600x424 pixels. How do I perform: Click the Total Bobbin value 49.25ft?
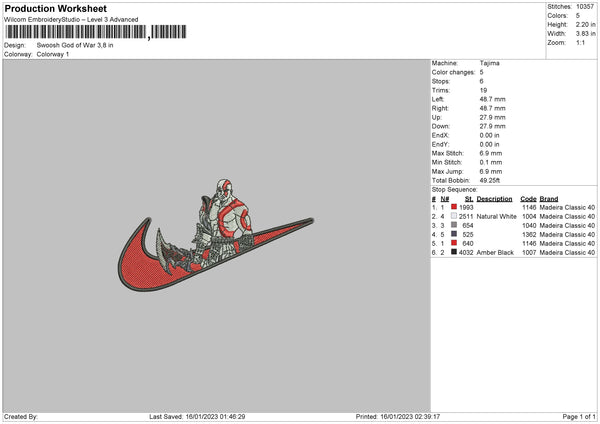pos(490,180)
